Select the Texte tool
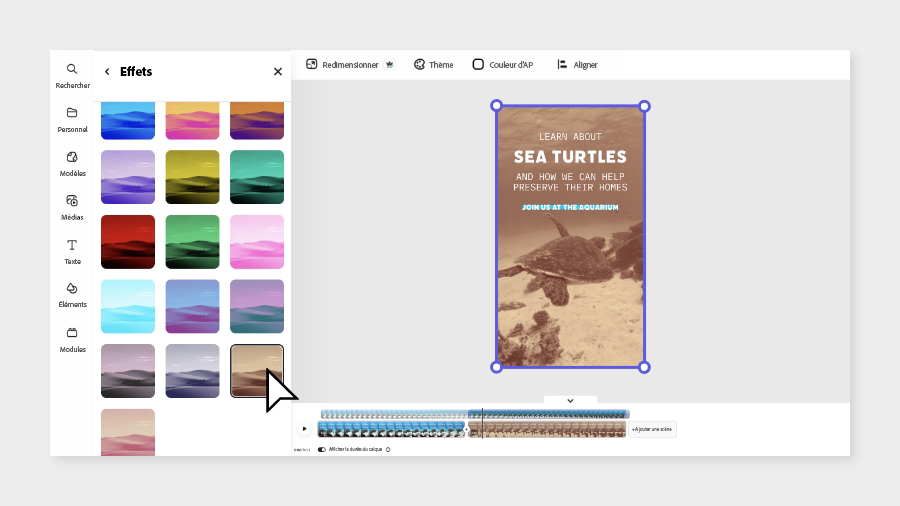The height and width of the screenshot is (506, 900). [x=72, y=251]
